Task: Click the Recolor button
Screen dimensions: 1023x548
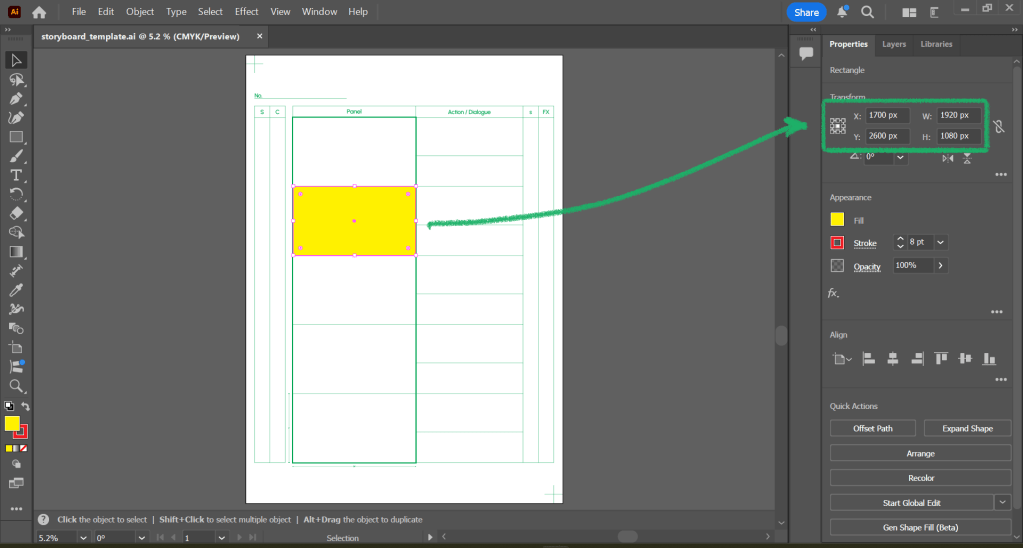Action: tap(921, 478)
